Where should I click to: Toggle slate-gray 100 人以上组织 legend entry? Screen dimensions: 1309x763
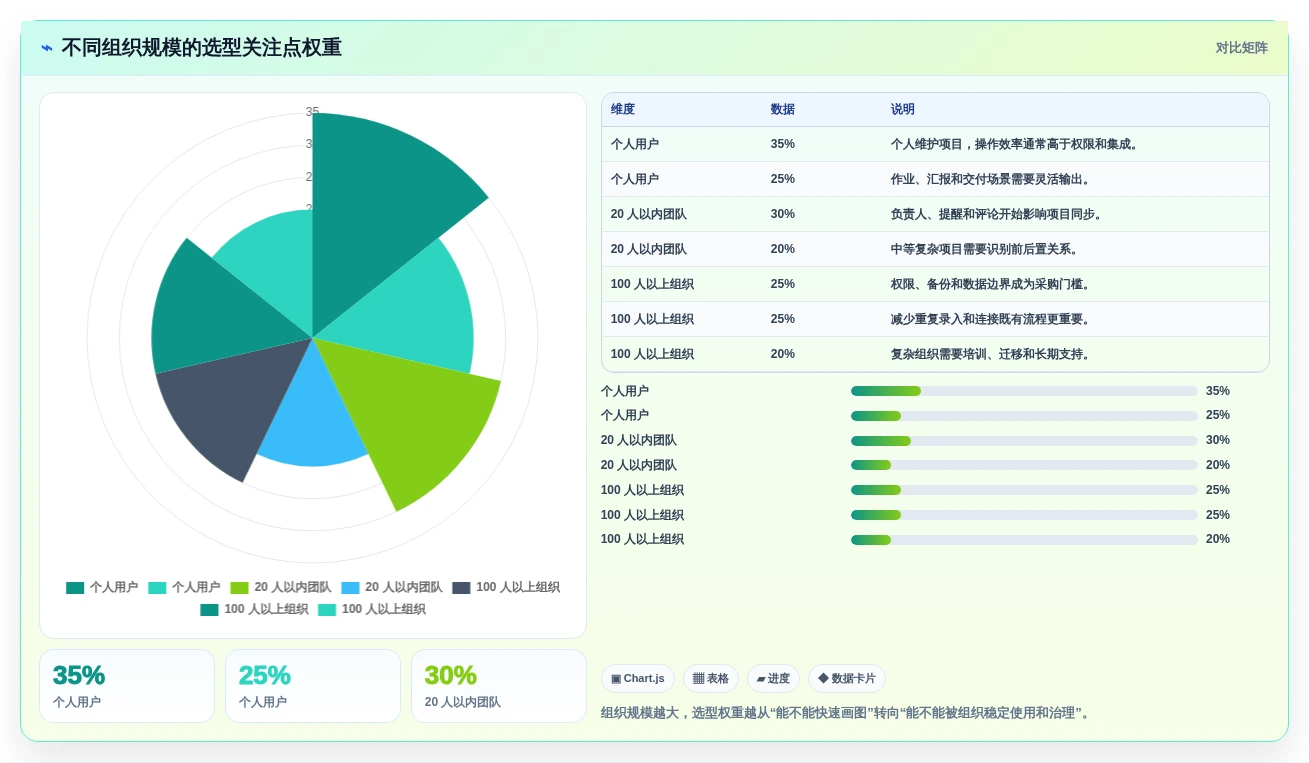pos(506,588)
